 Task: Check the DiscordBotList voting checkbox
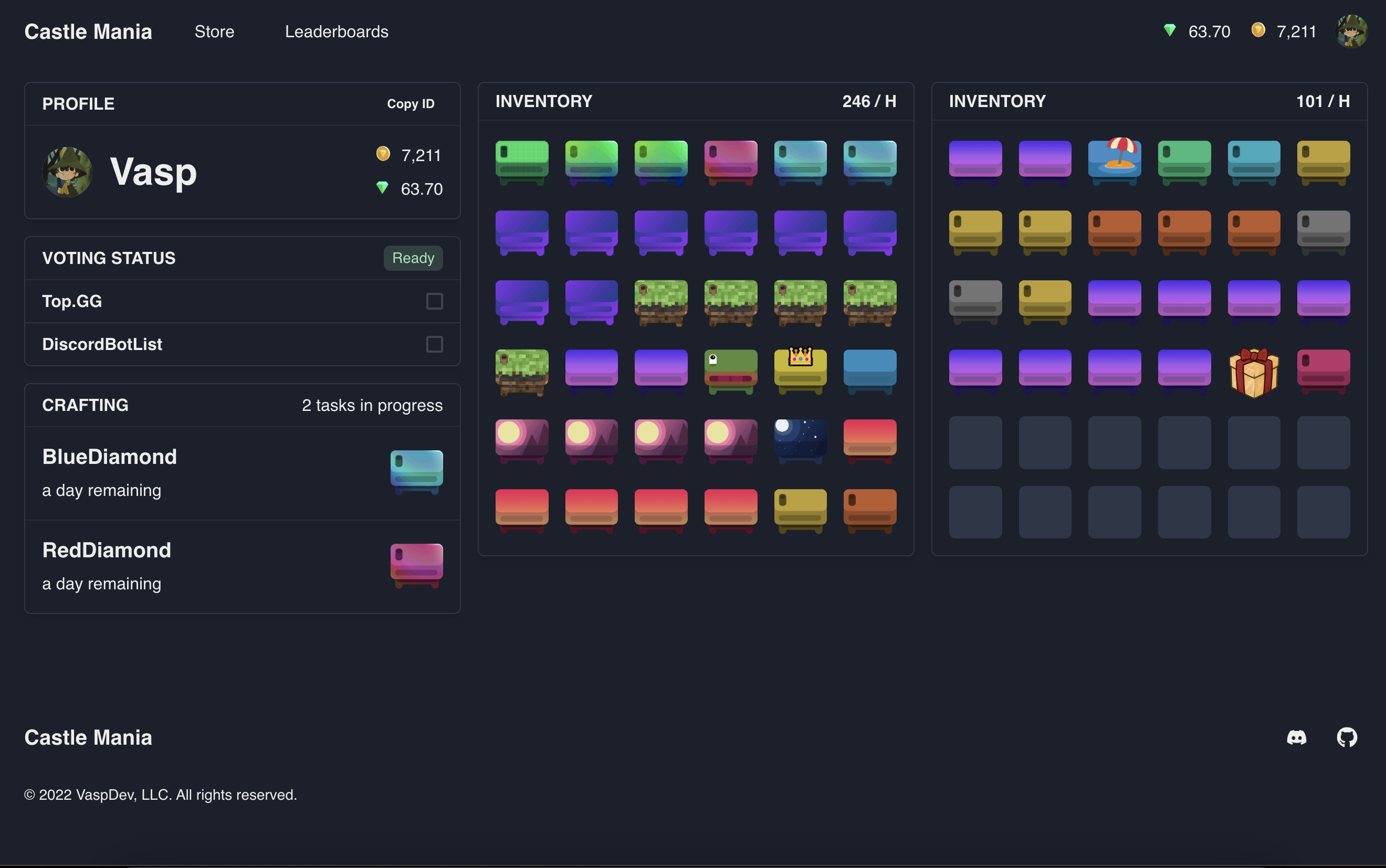click(x=434, y=344)
